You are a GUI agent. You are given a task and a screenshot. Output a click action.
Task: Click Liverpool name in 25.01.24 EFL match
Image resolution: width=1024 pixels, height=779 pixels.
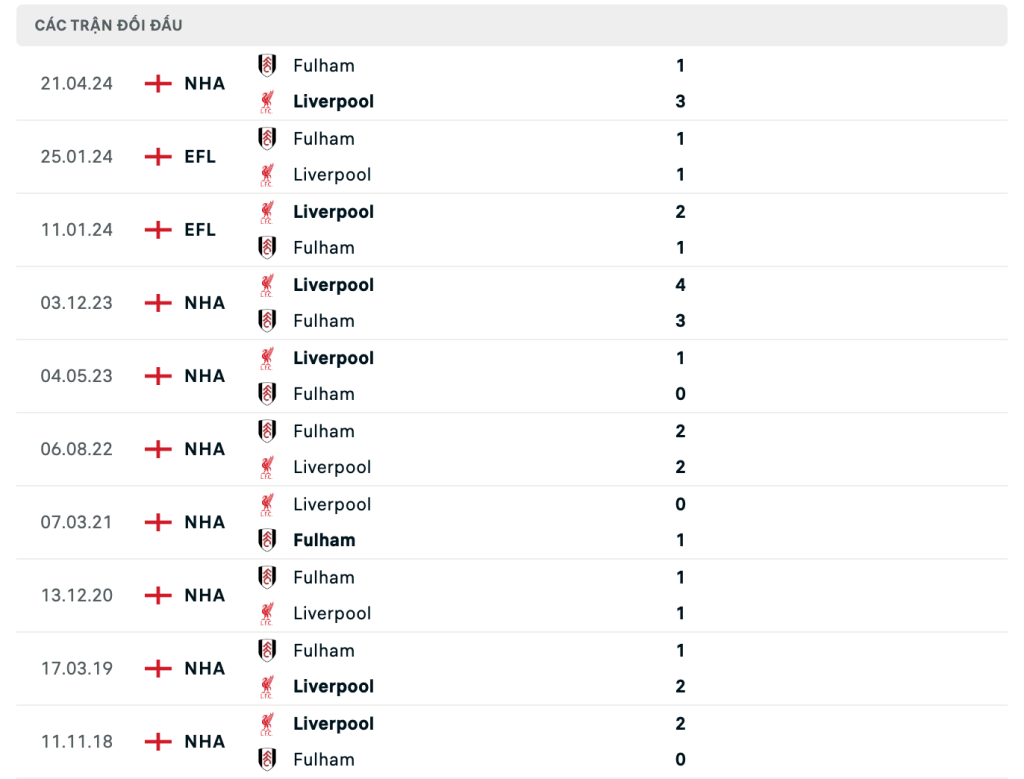click(x=332, y=174)
